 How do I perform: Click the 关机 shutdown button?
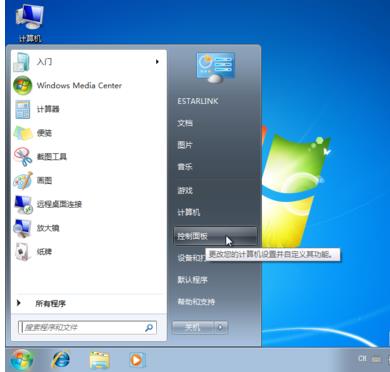(193, 328)
